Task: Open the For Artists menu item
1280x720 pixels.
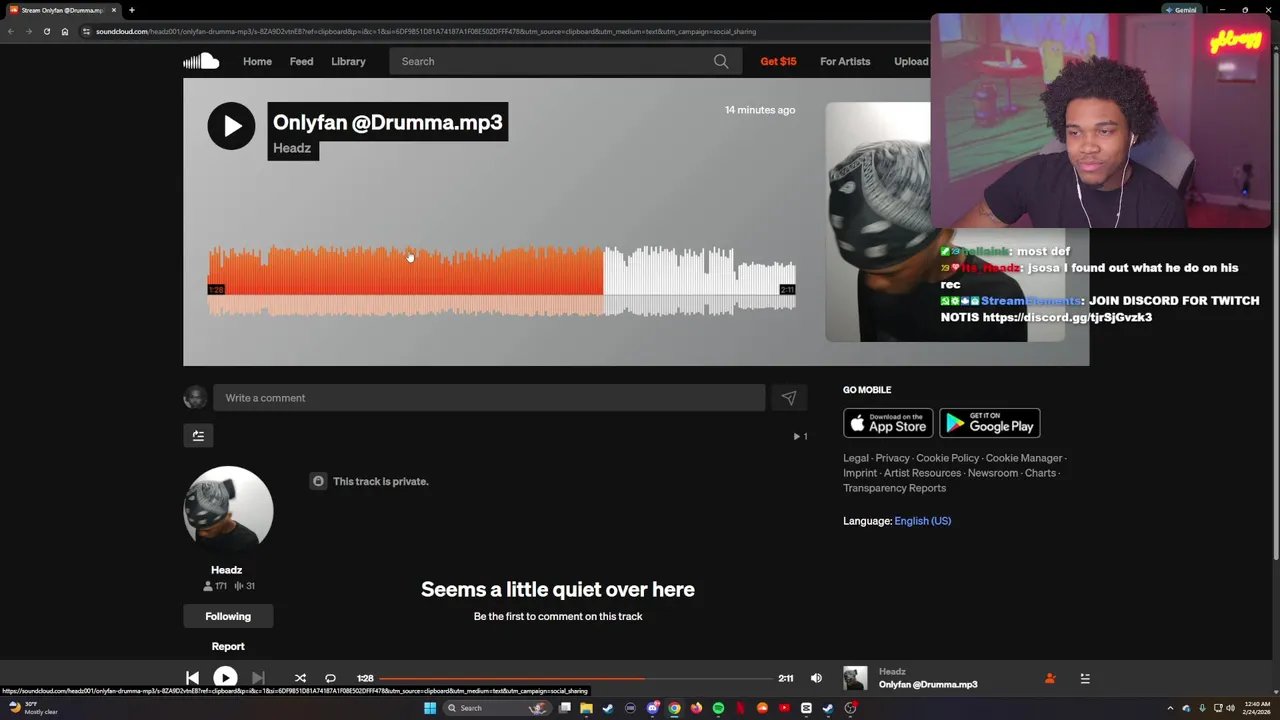Action: [845, 61]
